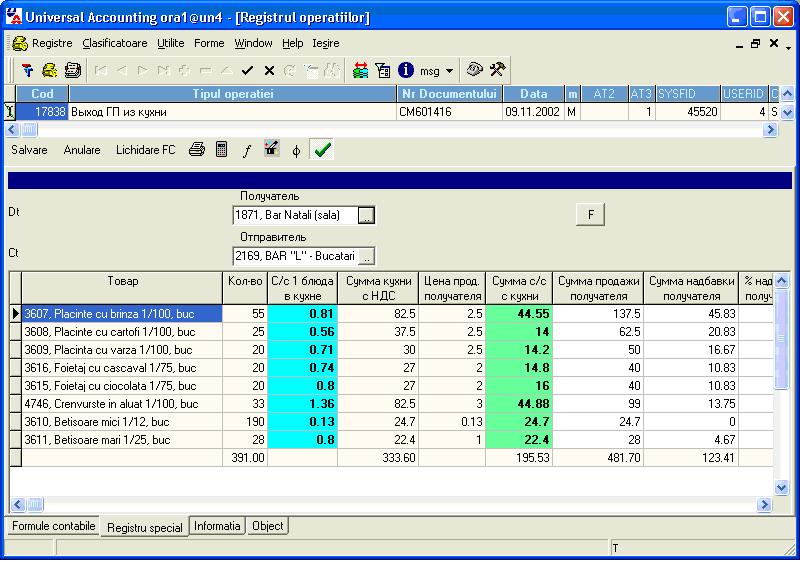Viewport: 800px width, 562px height.
Task: Click the green sum cell 44.88
Action: pos(519,404)
